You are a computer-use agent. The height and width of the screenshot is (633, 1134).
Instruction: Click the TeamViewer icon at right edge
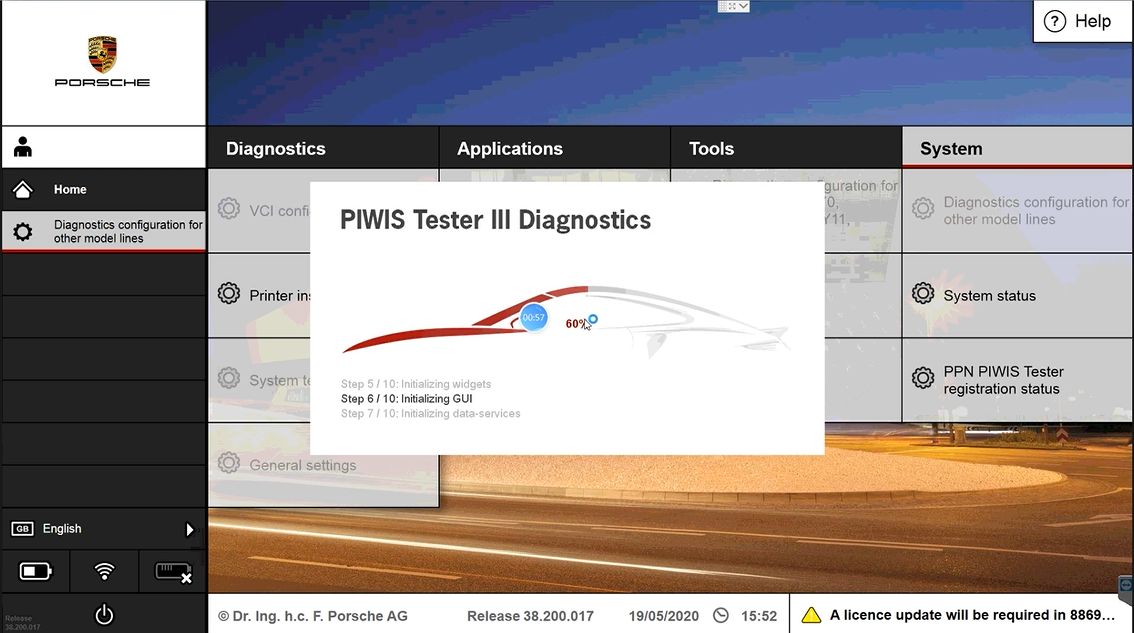[x=1125, y=585]
